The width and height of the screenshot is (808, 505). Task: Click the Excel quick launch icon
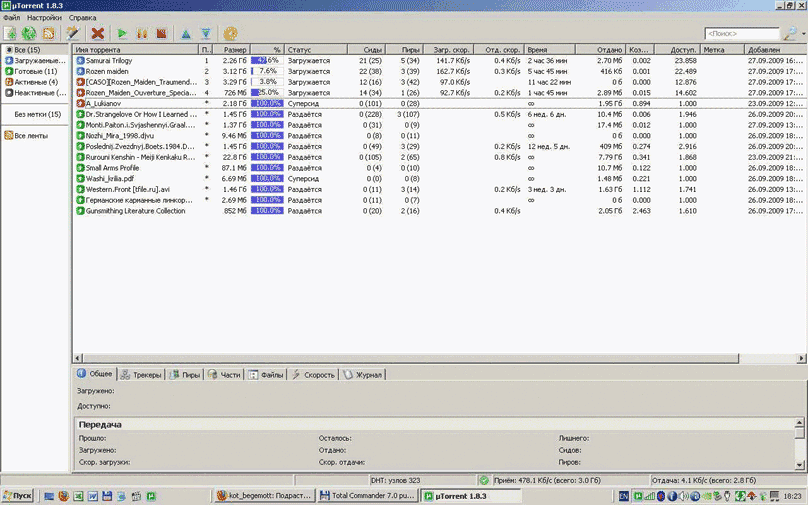tap(78, 496)
